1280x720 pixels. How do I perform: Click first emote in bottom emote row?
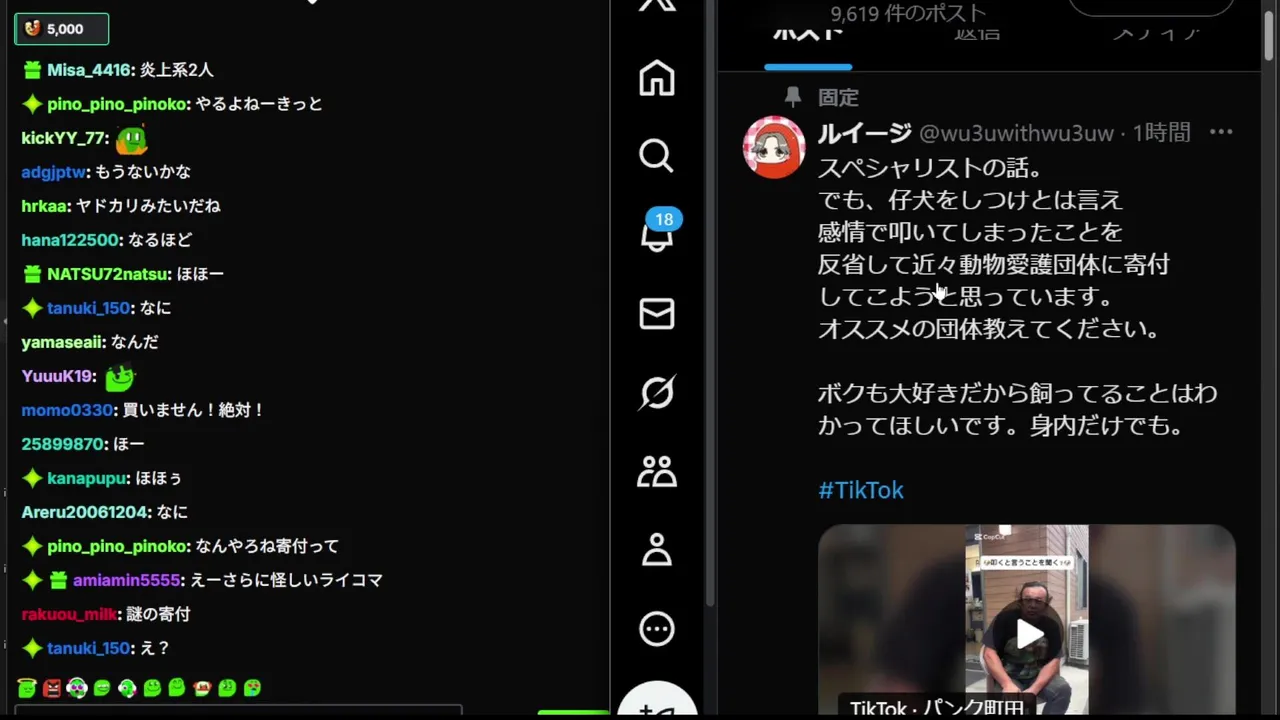[x=27, y=688]
